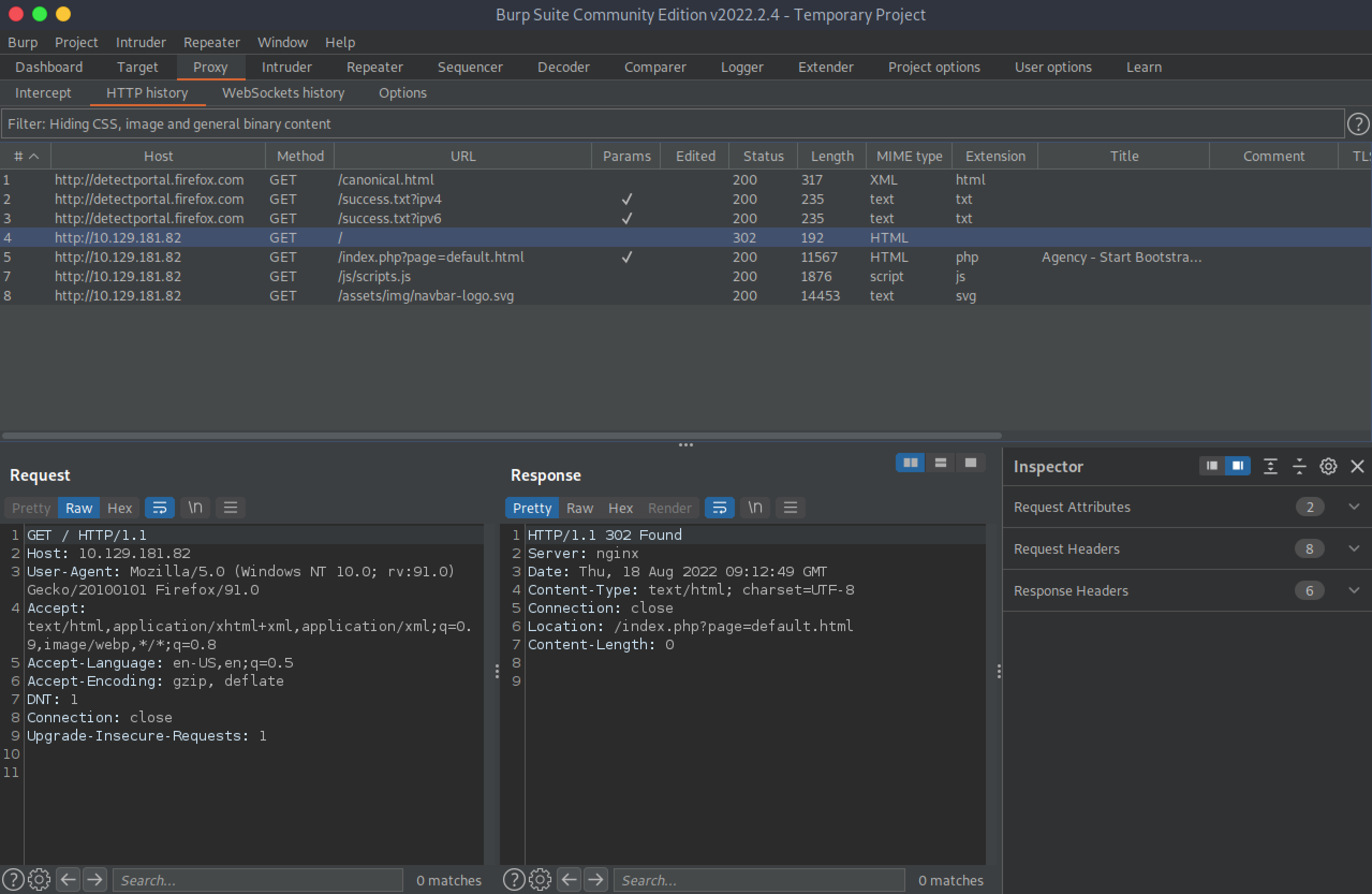Sort history by Host column header

pos(158,156)
